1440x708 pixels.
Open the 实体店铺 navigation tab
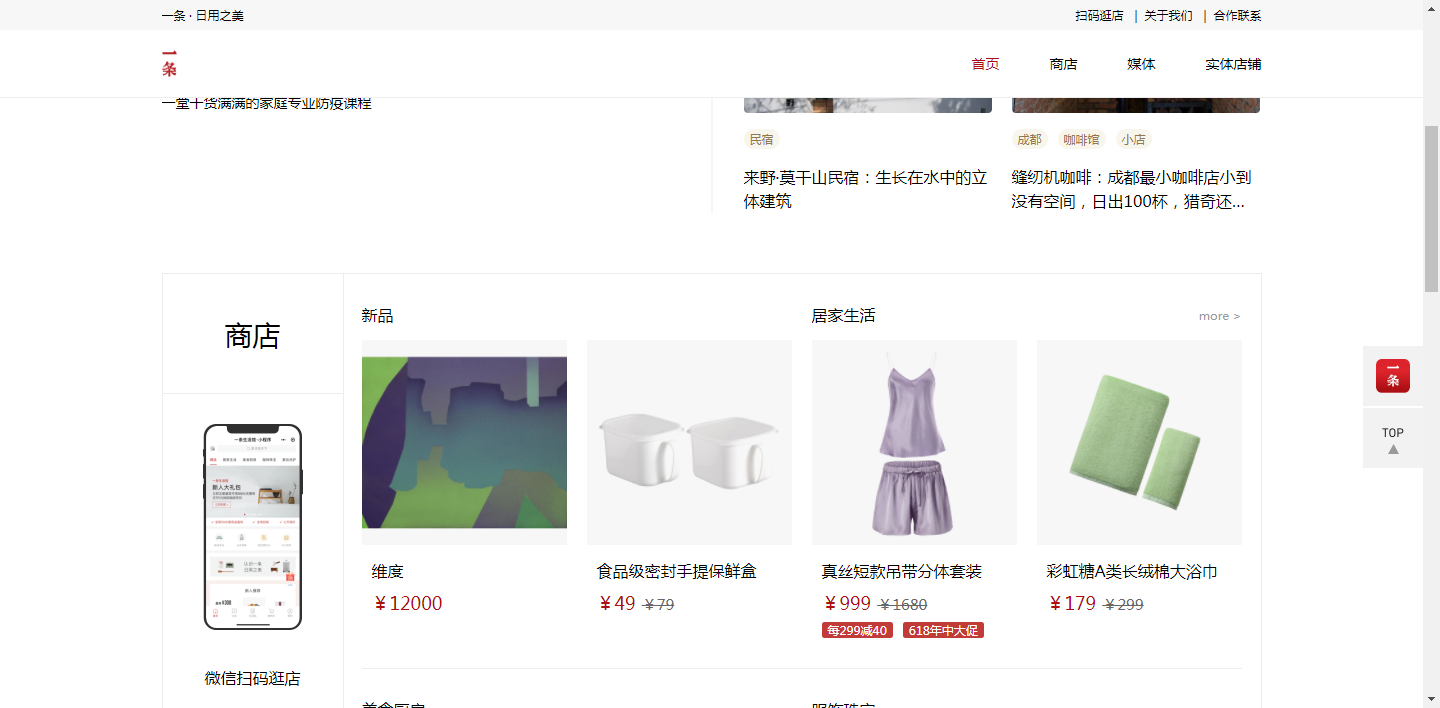(x=1233, y=64)
